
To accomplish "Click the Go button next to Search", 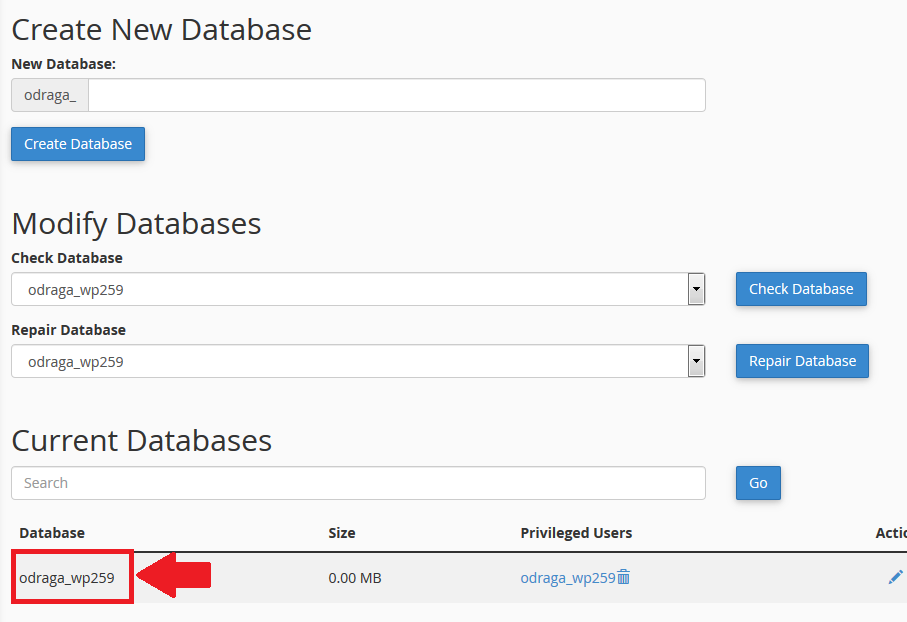I will pos(758,483).
